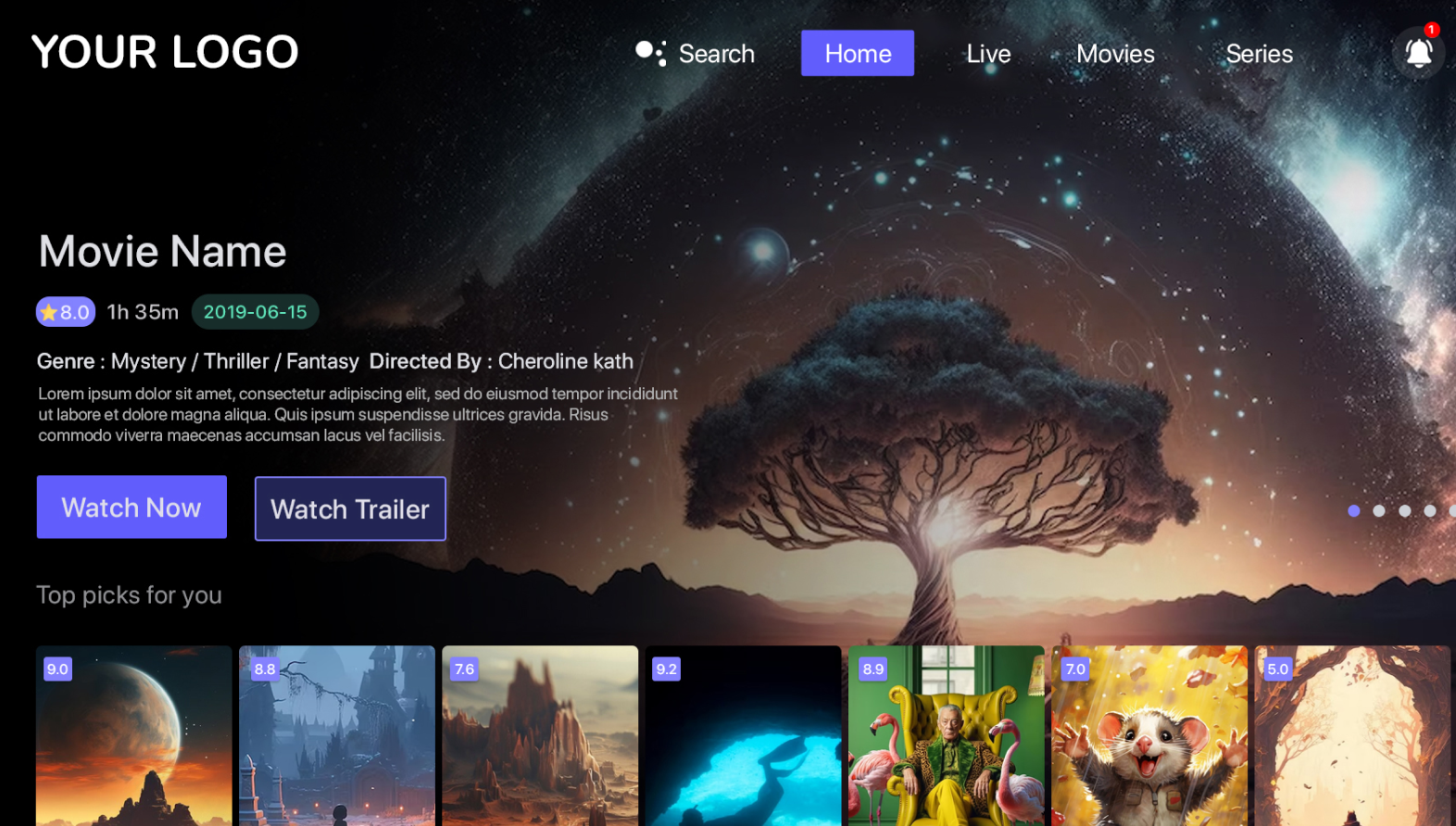Click the Top picks for you heading
Screen dimensions: 1456x826
[129, 594]
